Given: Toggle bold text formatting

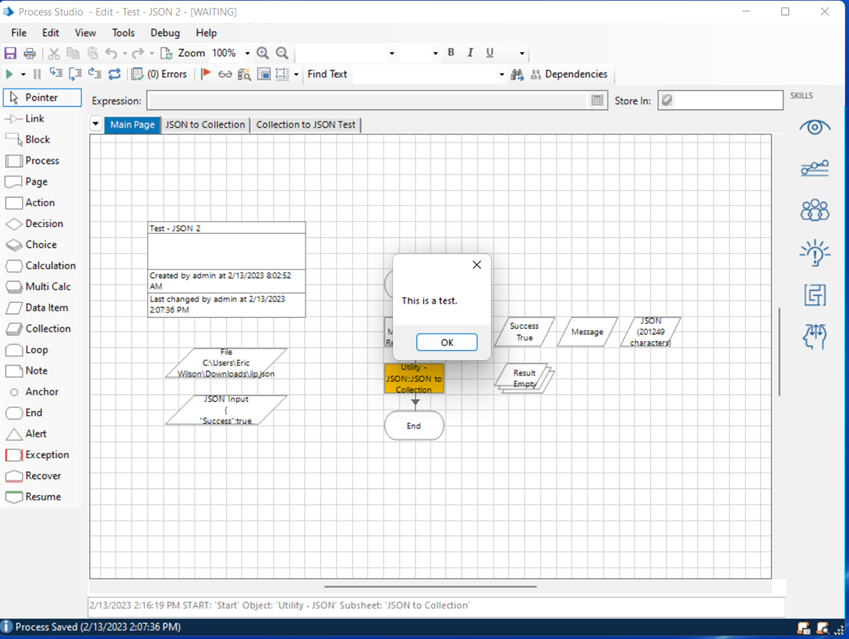Looking at the screenshot, I should pos(451,53).
